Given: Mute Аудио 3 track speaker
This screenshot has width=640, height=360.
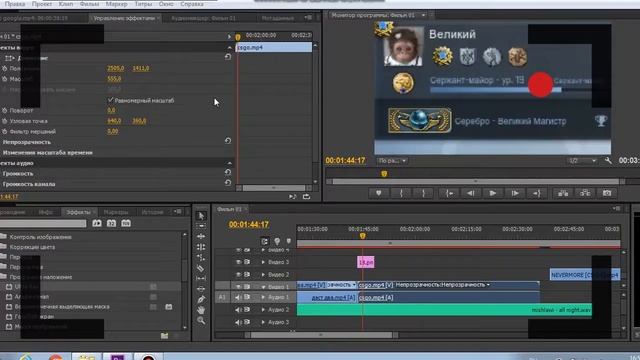Looking at the screenshot, I should 238,322.
